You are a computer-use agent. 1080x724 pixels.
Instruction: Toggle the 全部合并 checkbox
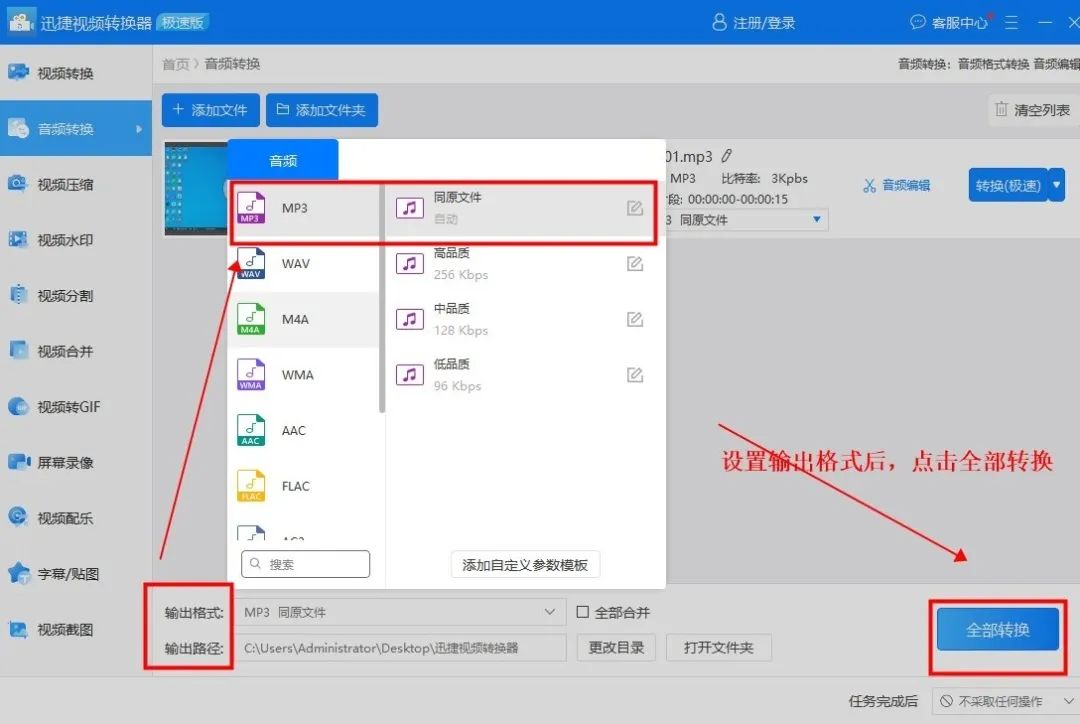click(x=583, y=612)
